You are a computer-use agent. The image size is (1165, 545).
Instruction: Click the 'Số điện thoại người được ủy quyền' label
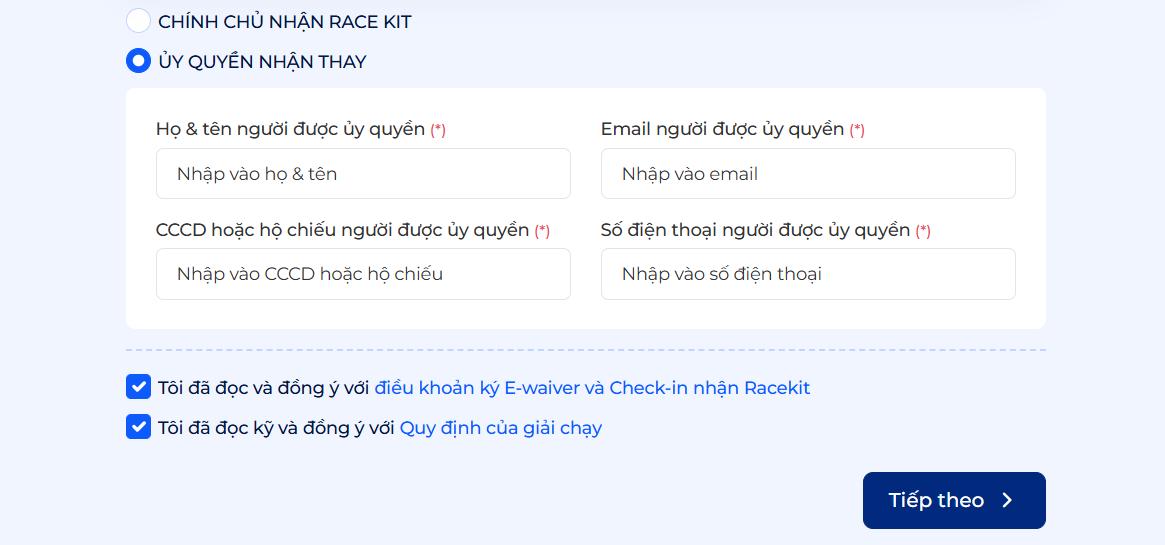[x=755, y=230]
